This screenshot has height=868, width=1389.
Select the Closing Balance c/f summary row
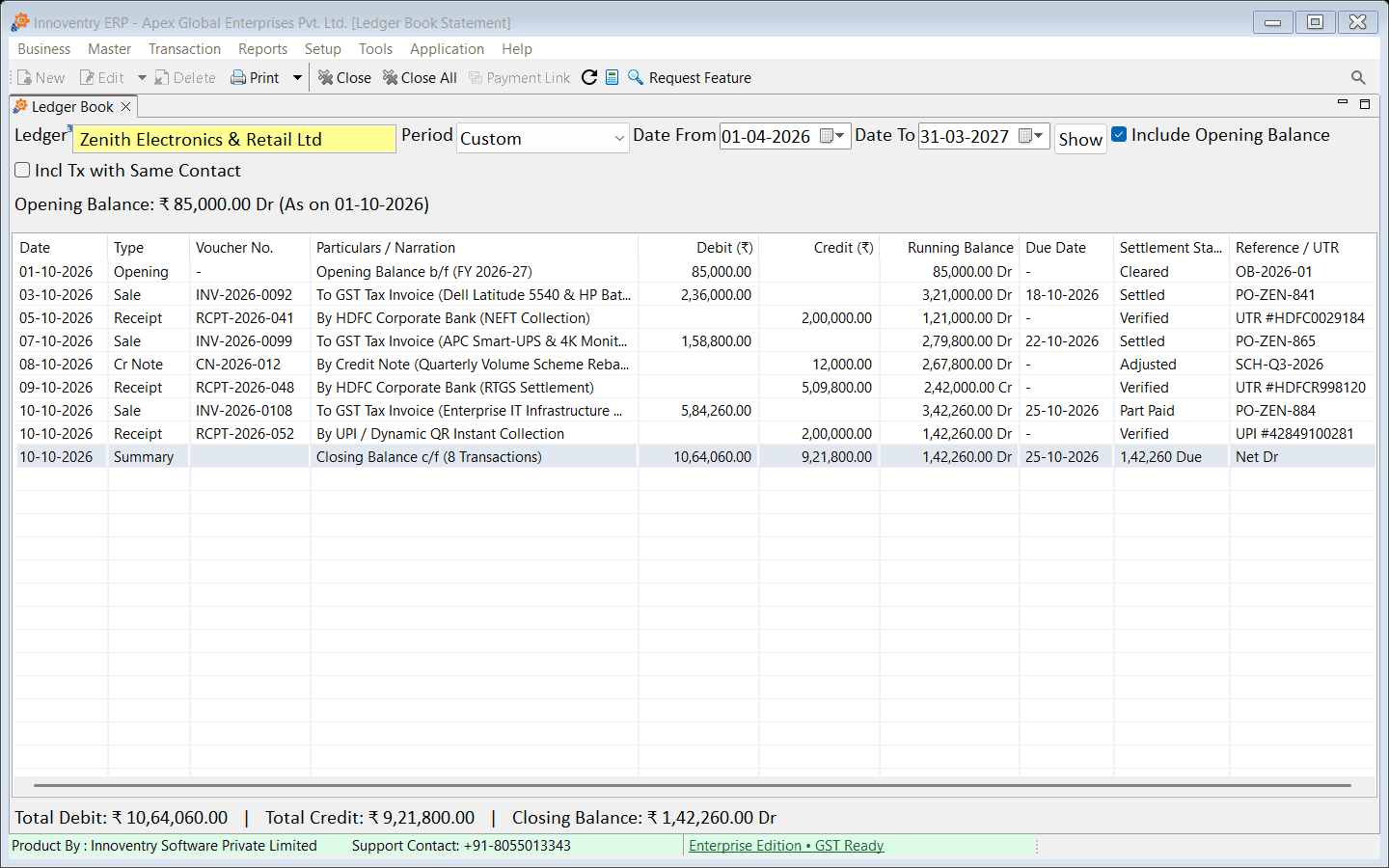[x=694, y=457]
